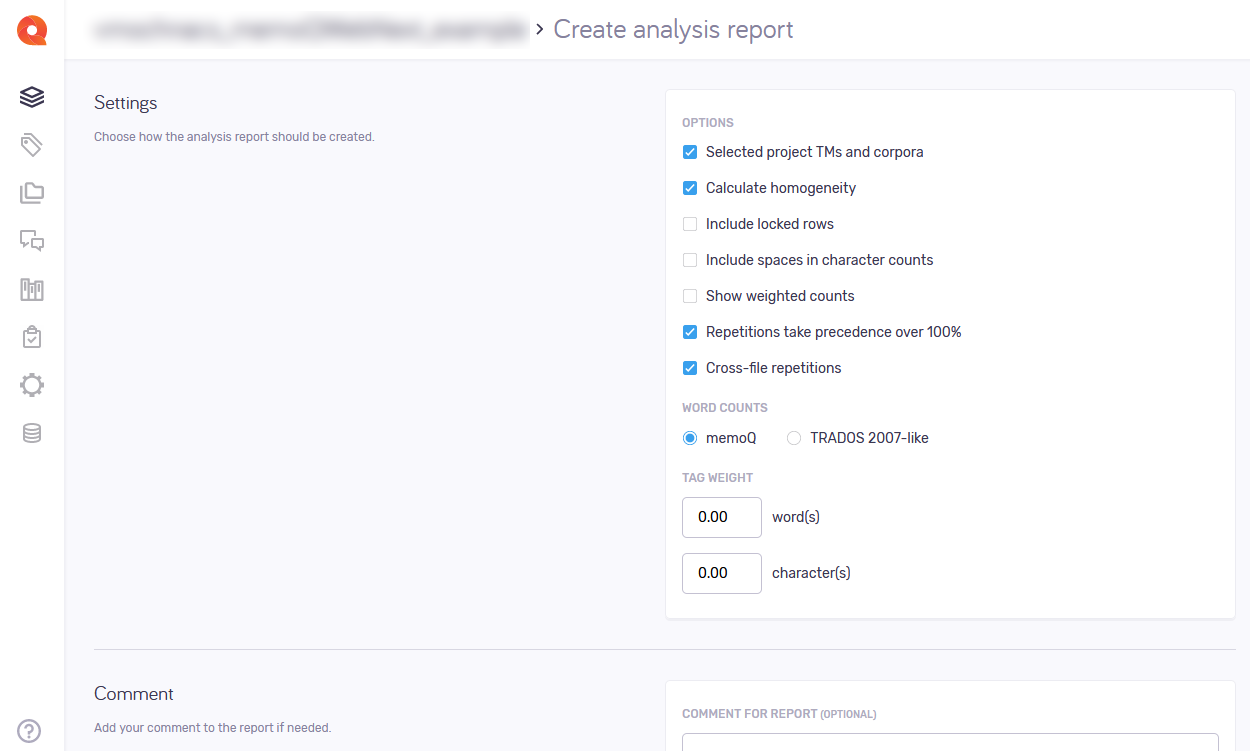Enable Include locked rows checkbox
Image resolution: width=1250 pixels, height=751 pixels.
click(x=690, y=224)
